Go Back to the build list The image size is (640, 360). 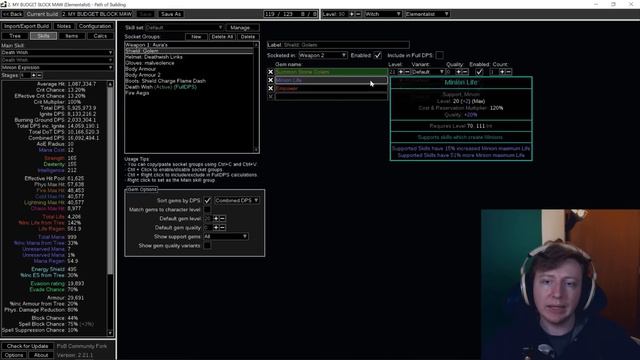(13, 14)
